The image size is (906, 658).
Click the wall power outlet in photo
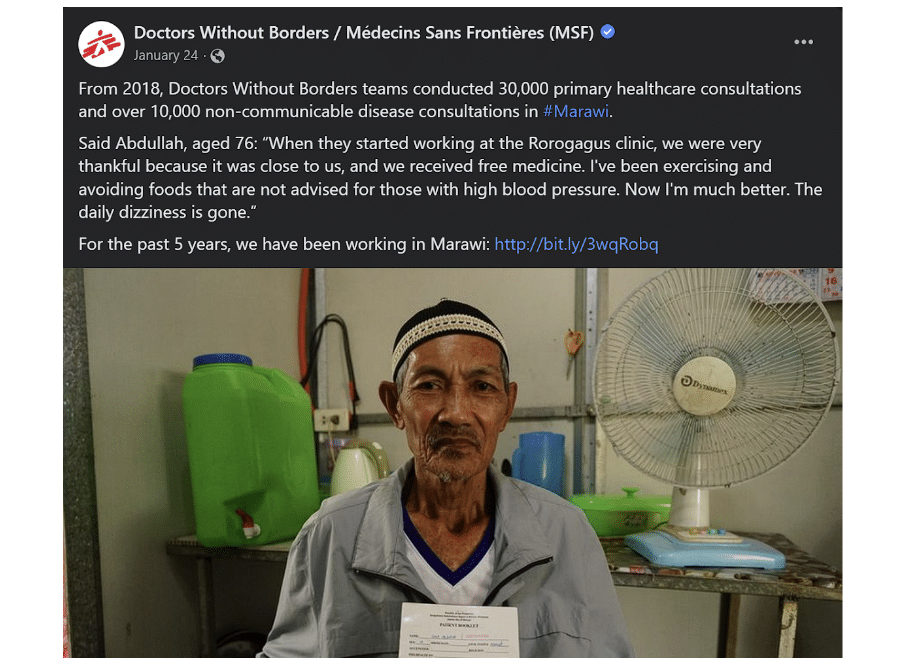click(x=332, y=419)
